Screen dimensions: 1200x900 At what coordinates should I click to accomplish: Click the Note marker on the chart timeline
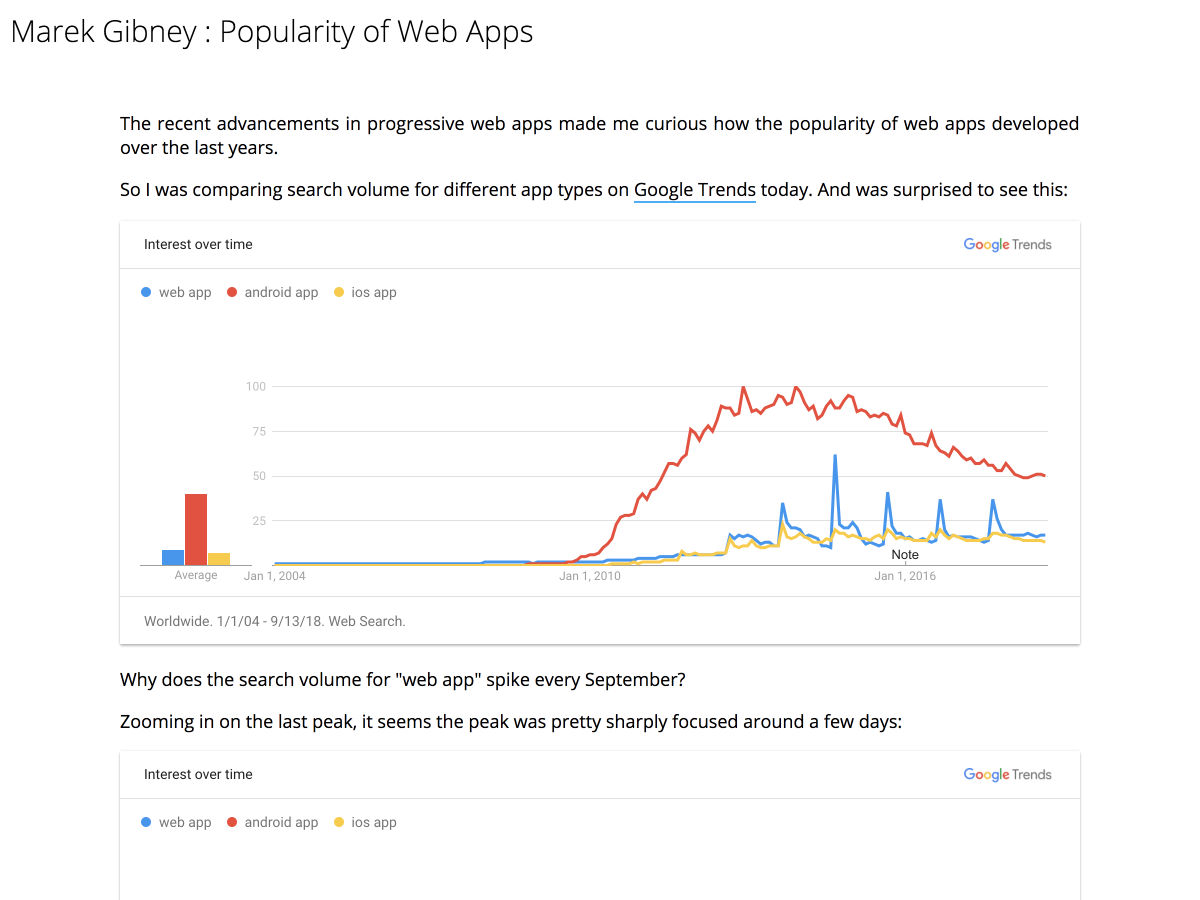click(x=905, y=554)
